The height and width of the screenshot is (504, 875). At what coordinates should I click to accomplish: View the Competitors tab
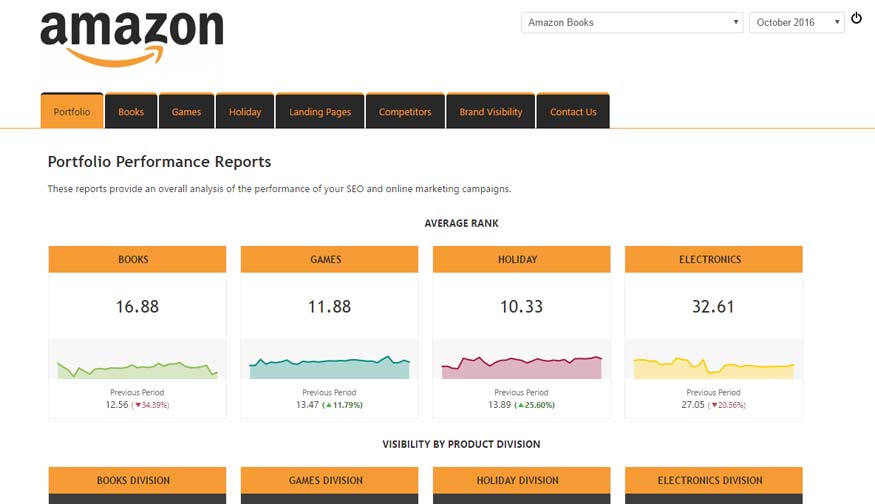[405, 112]
